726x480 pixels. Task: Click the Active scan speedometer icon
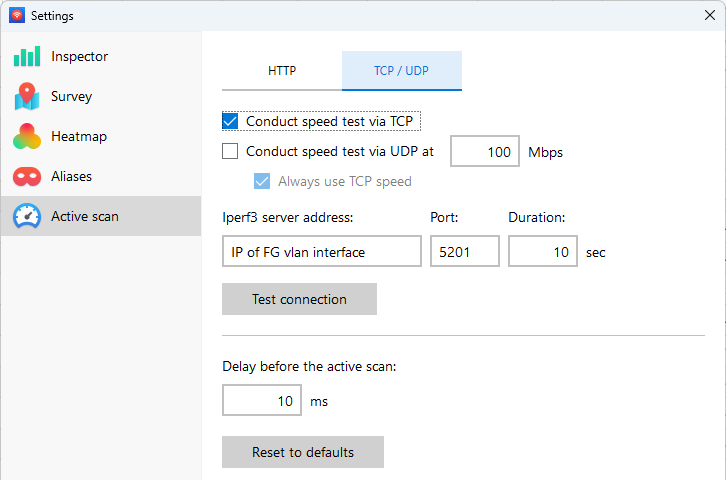pyautogui.click(x=27, y=216)
